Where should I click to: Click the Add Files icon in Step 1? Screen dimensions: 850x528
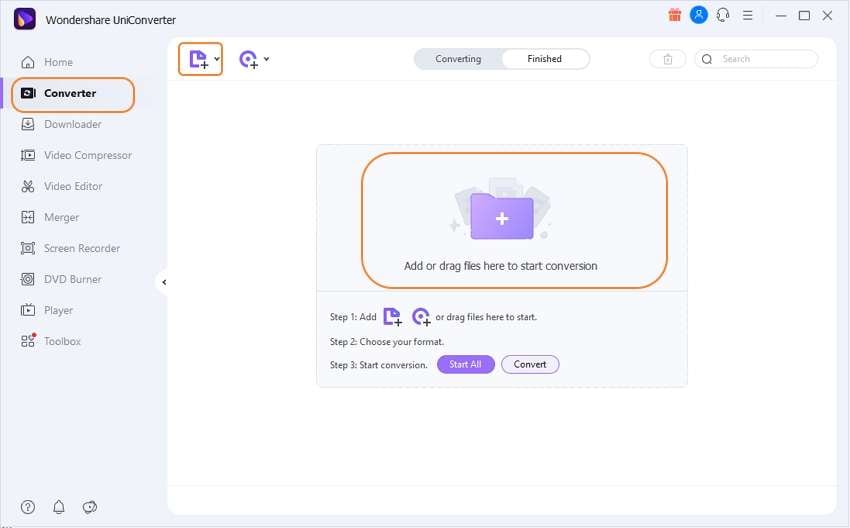392,317
